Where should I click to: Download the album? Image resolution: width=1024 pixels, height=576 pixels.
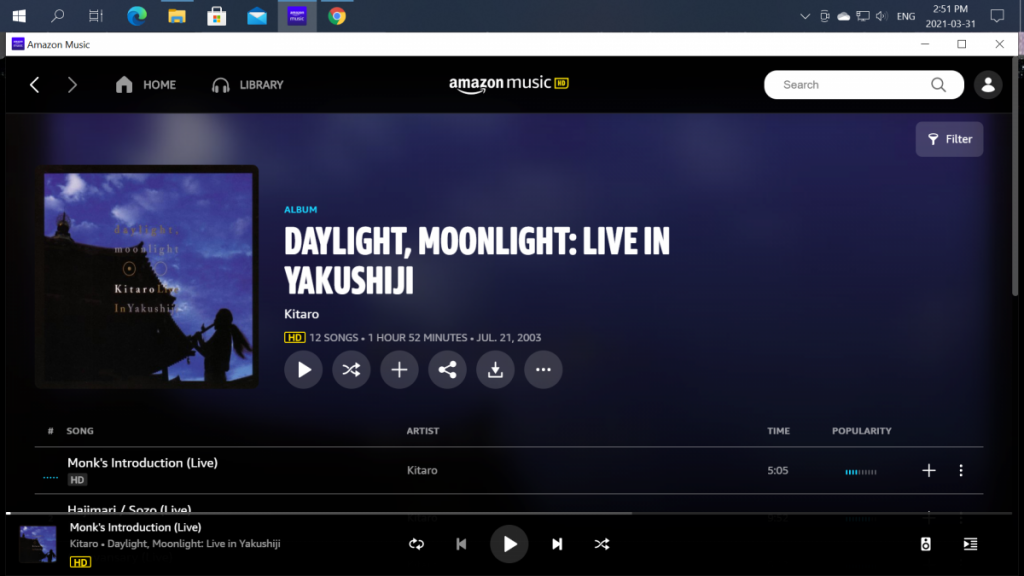click(x=495, y=370)
